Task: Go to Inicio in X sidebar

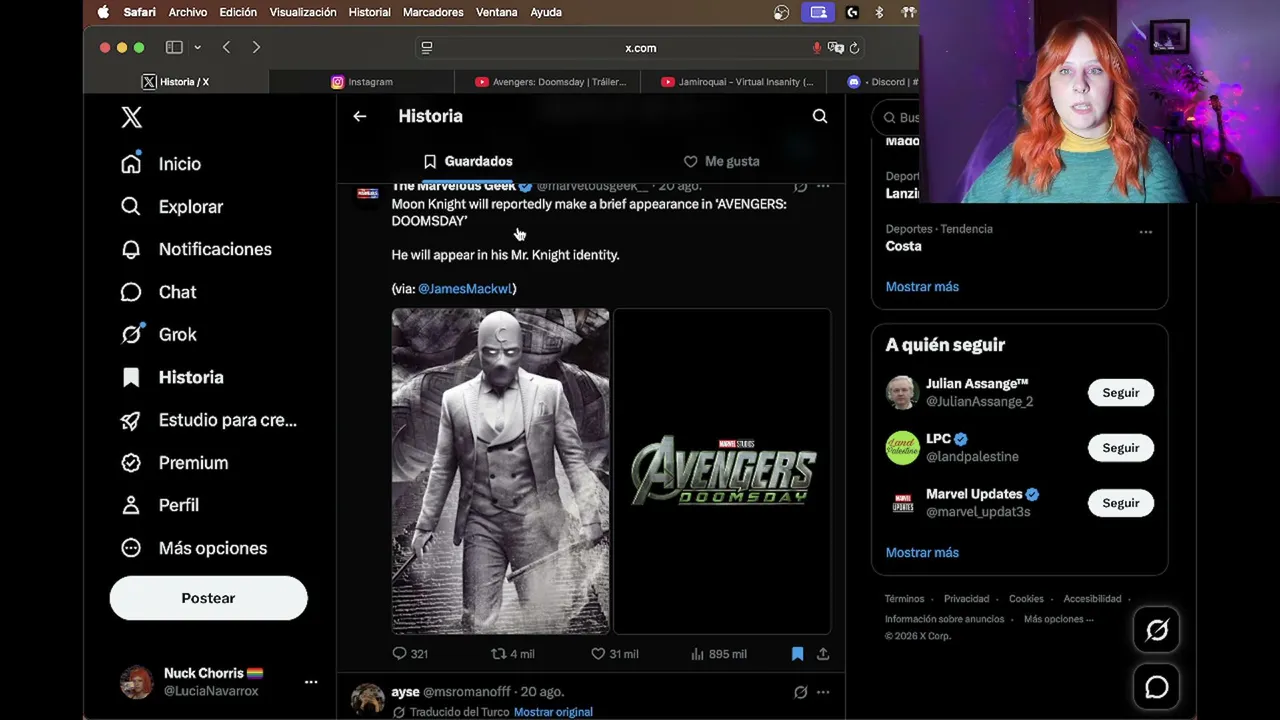Action: click(x=161, y=164)
